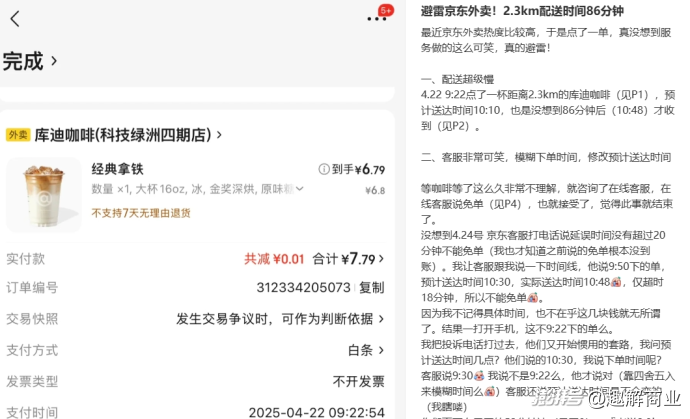Tap the 不开发票 invoice type value

pos(359,381)
